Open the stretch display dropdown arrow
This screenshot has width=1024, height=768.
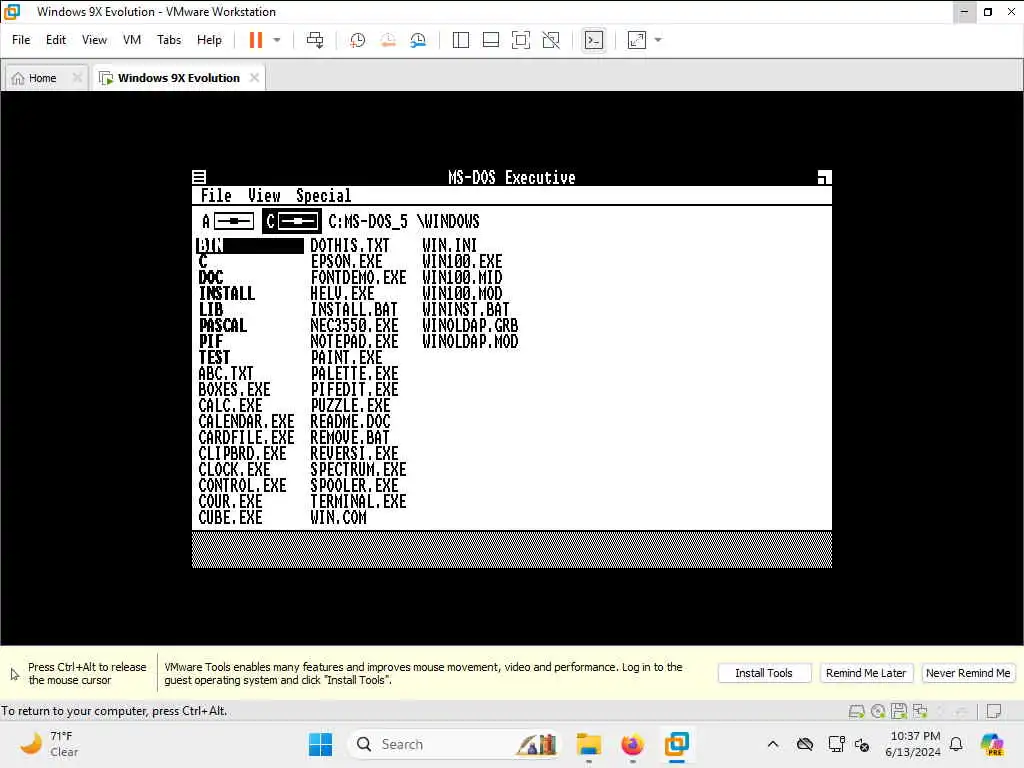[x=658, y=40]
